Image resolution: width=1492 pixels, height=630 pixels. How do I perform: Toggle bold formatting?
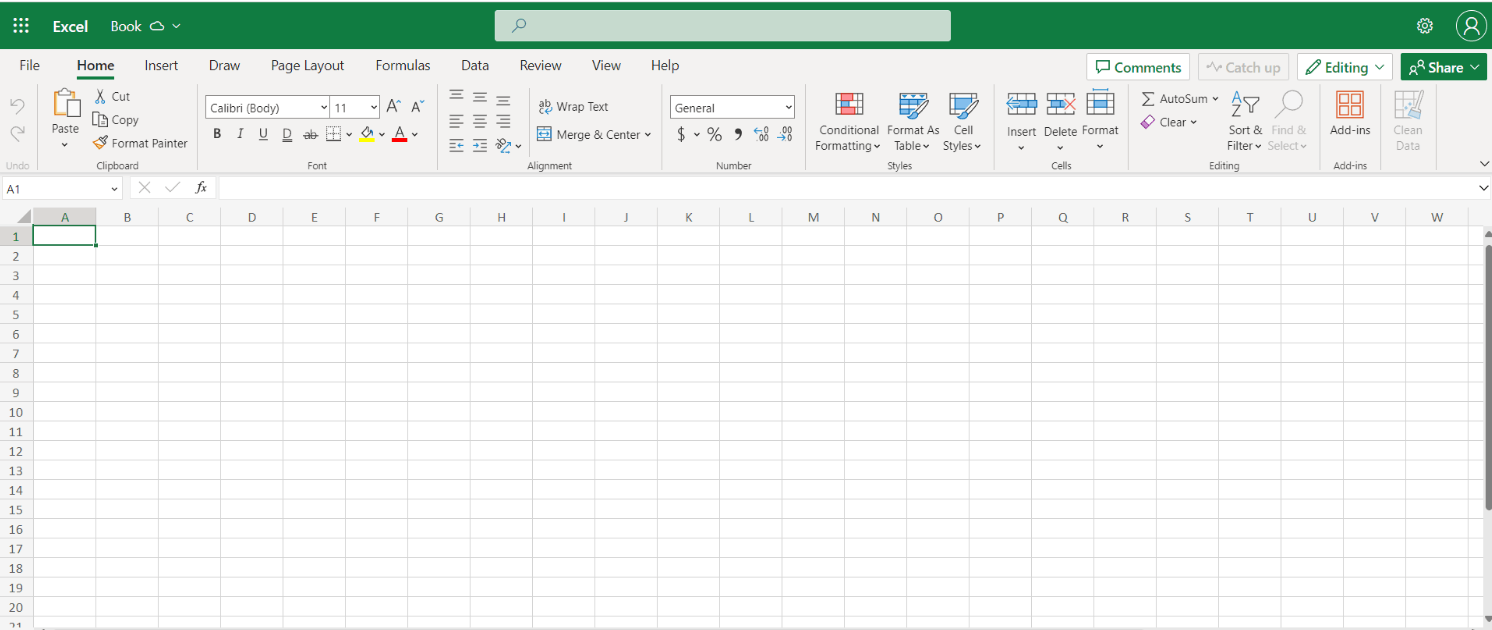coord(217,134)
